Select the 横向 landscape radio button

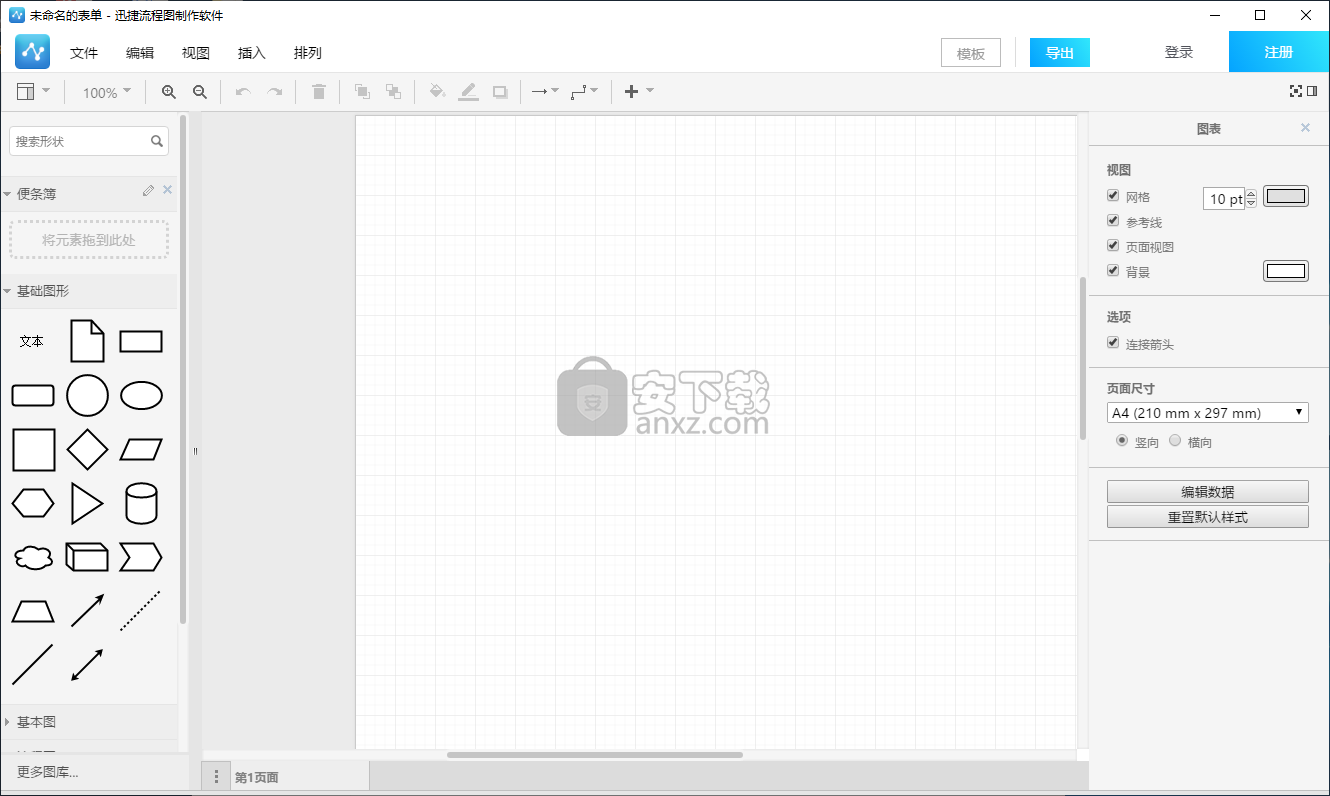pyautogui.click(x=1175, y=440)
